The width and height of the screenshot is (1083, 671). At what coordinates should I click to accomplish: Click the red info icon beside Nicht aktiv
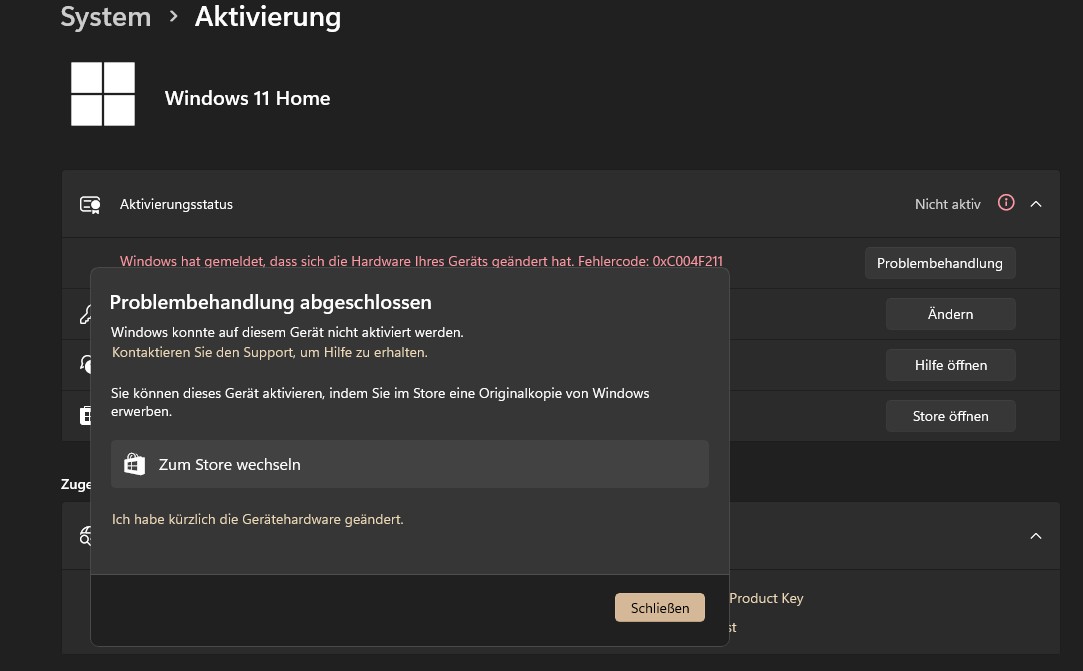(1006, 202)
